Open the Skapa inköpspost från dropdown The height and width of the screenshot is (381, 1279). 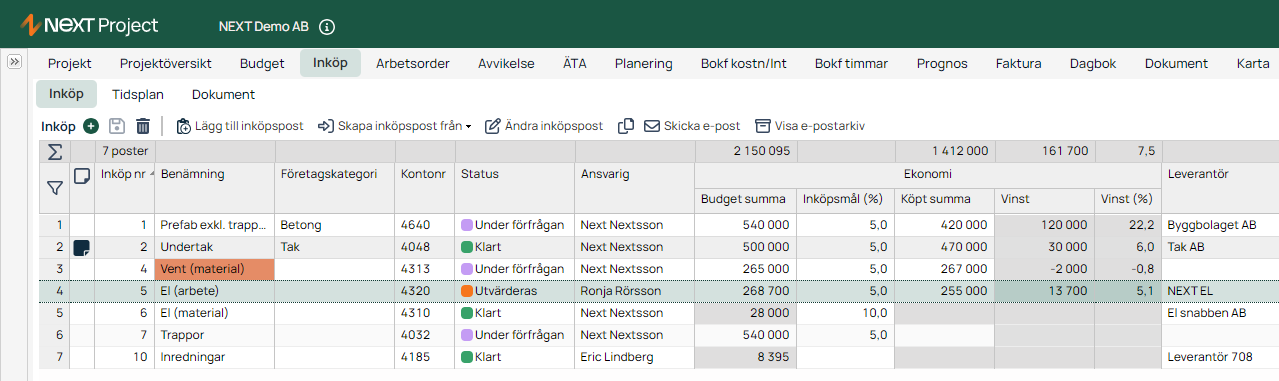[394, 126]
